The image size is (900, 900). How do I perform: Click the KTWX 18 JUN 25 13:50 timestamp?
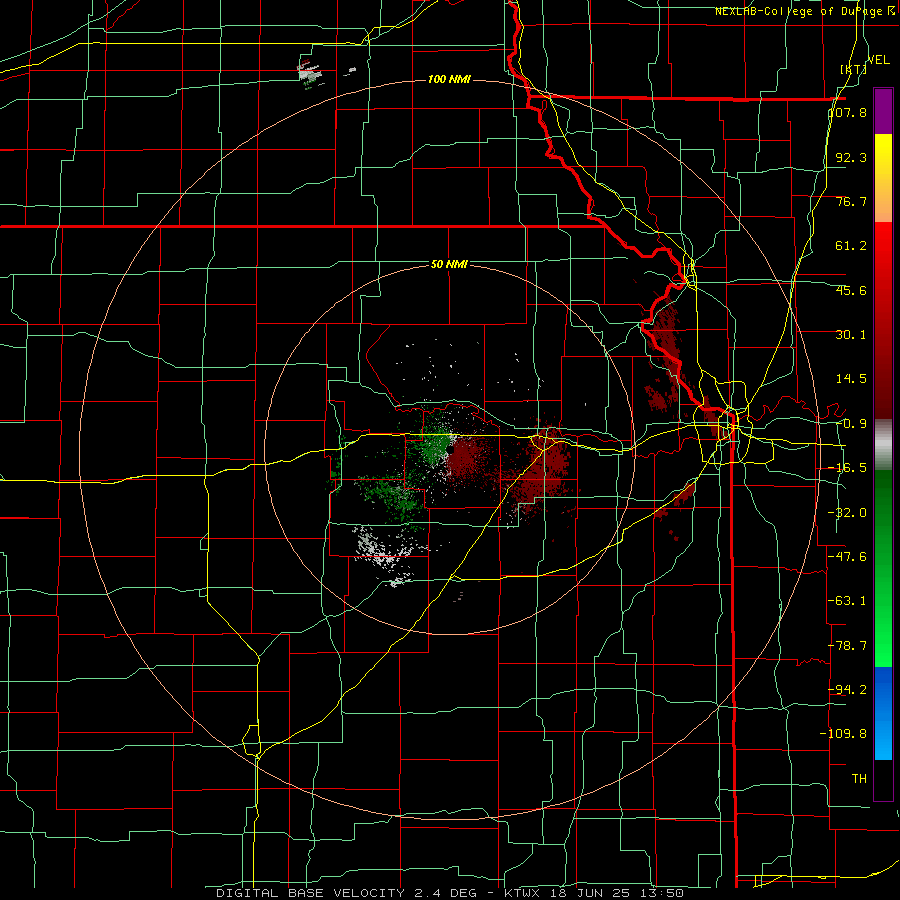pyautogui.click(x=594, y=893)
